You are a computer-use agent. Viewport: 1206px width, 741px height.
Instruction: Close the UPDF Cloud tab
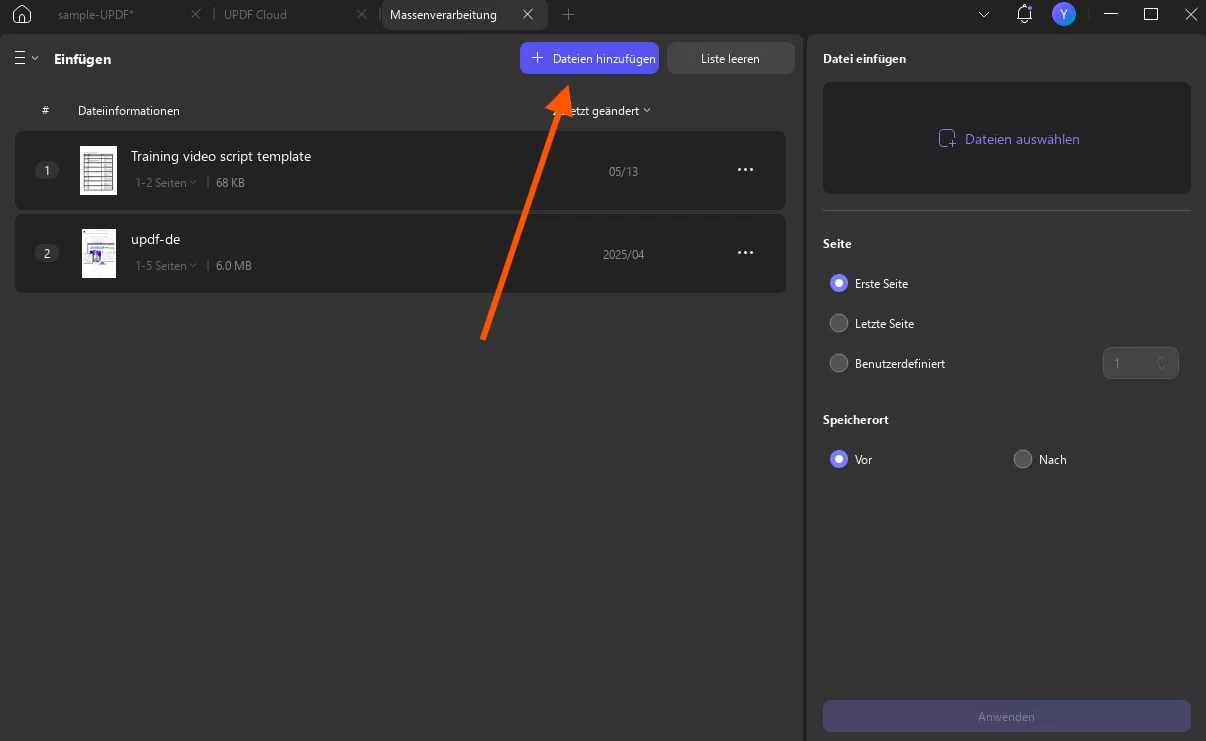coord(360,15)
